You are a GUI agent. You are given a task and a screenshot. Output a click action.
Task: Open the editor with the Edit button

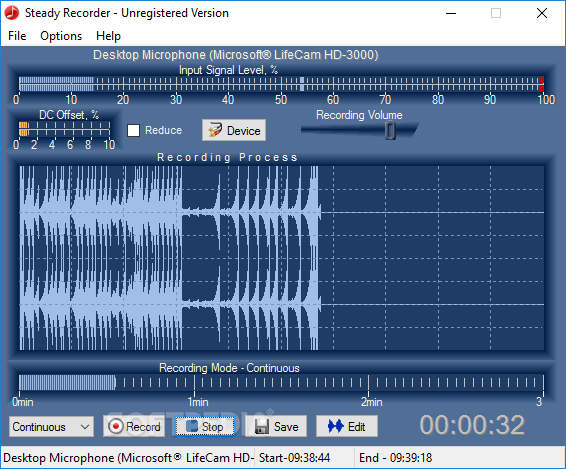pyautogui.click(x=347, y=426)
